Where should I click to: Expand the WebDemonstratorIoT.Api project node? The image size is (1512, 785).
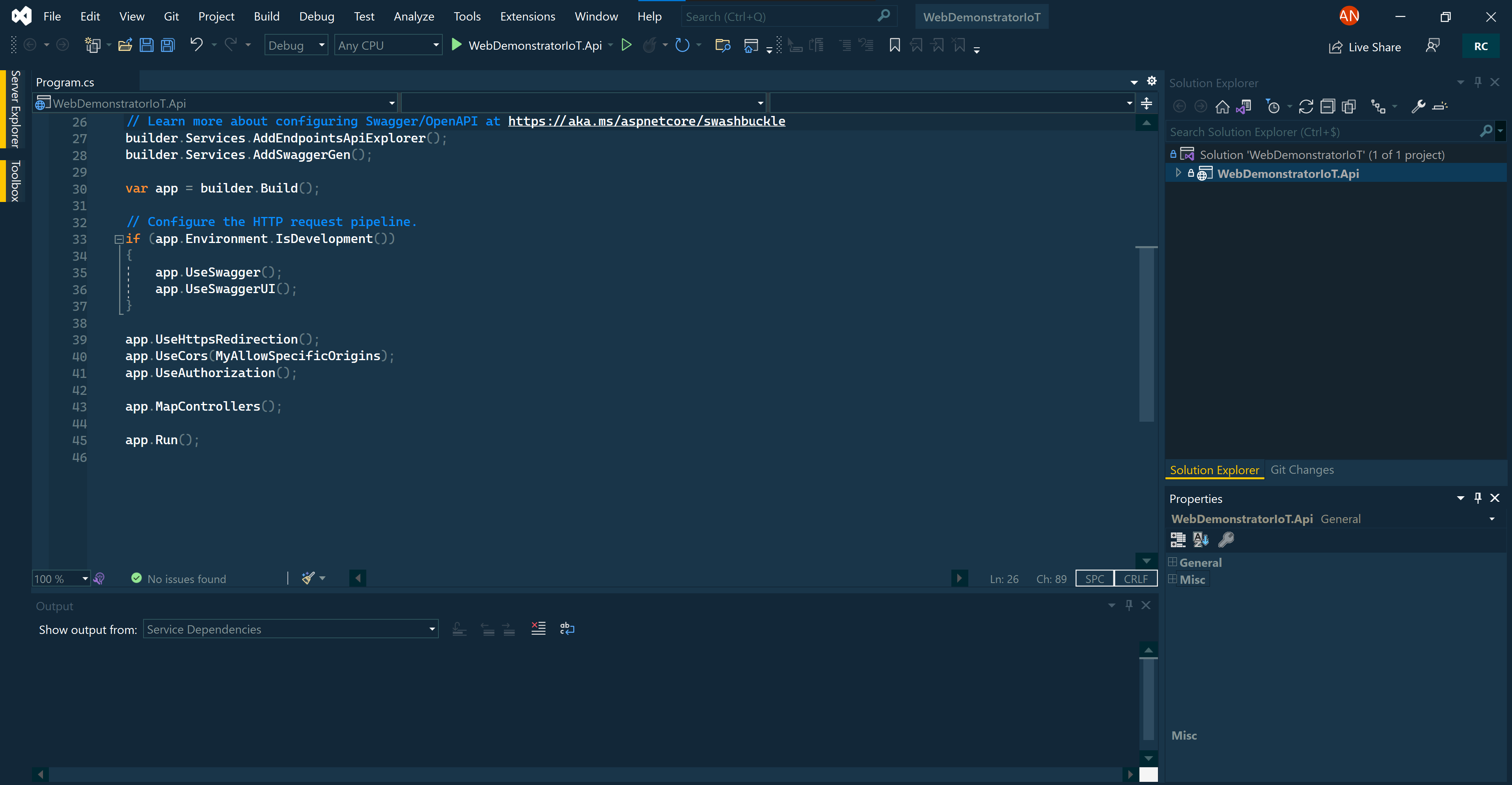[1178, 173]
